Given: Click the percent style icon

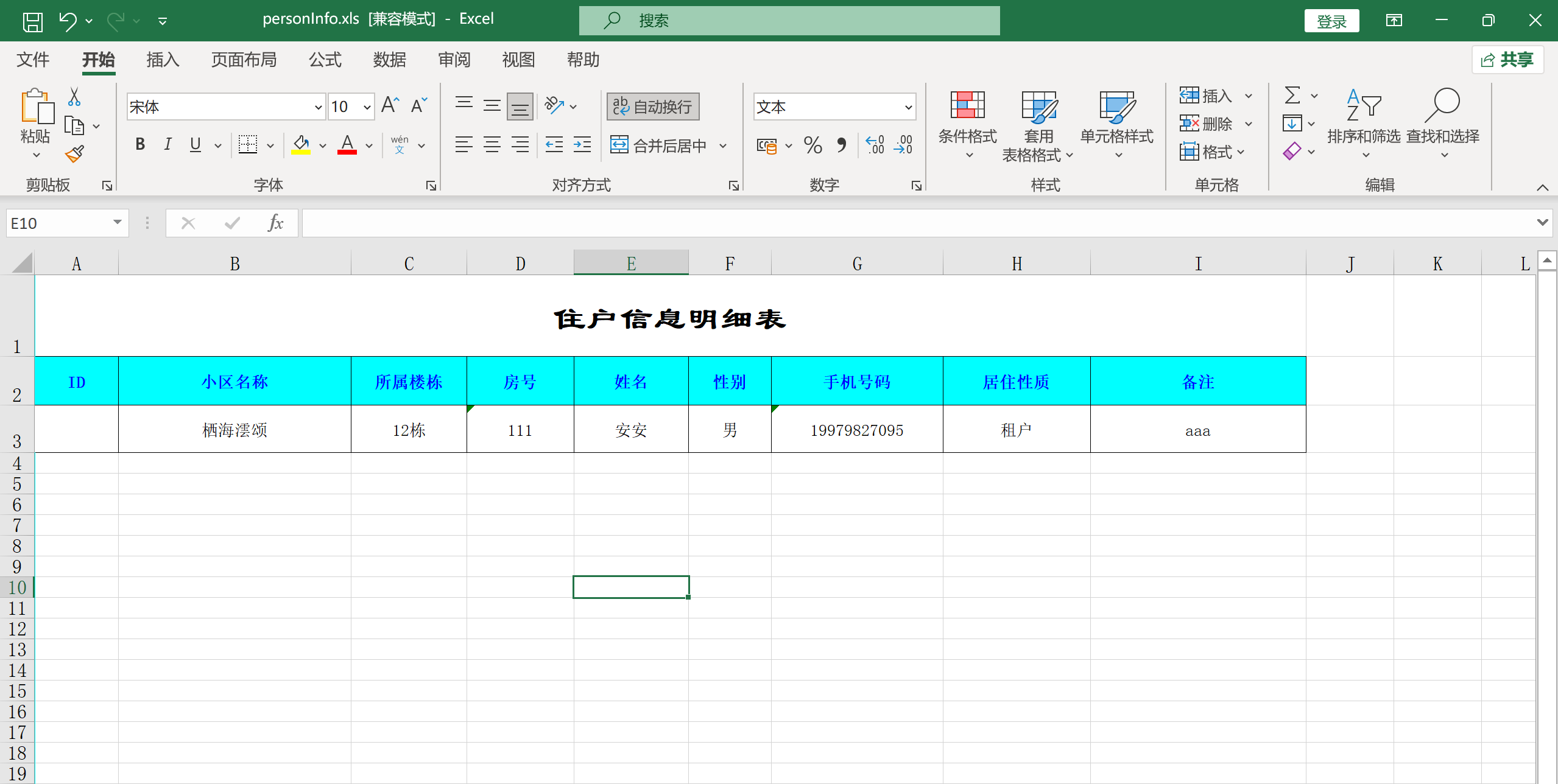Looking at the screenshot, I should point(812,145).
